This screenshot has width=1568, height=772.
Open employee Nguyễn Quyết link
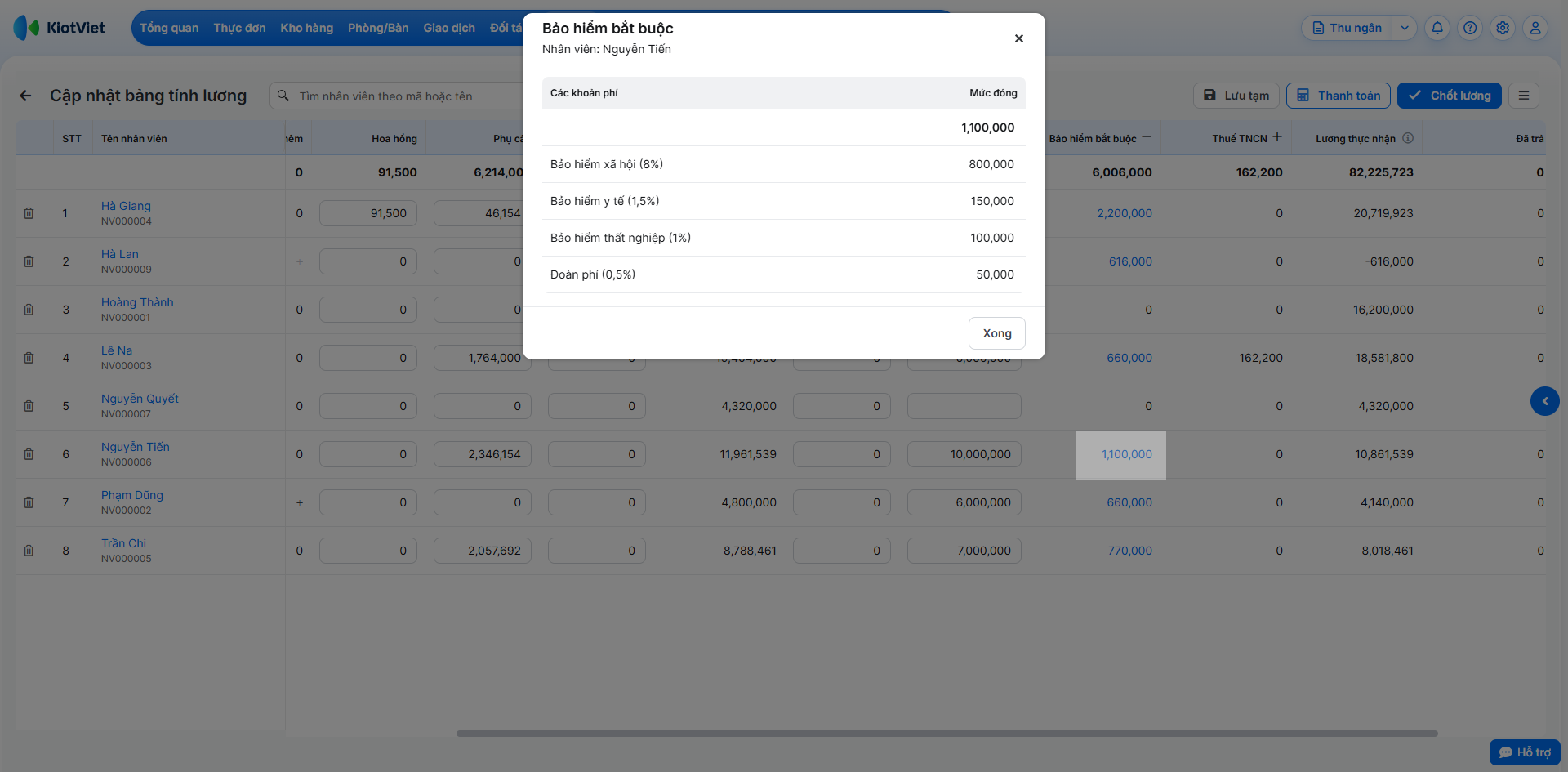pyautogui.click(x=140, y=399)
